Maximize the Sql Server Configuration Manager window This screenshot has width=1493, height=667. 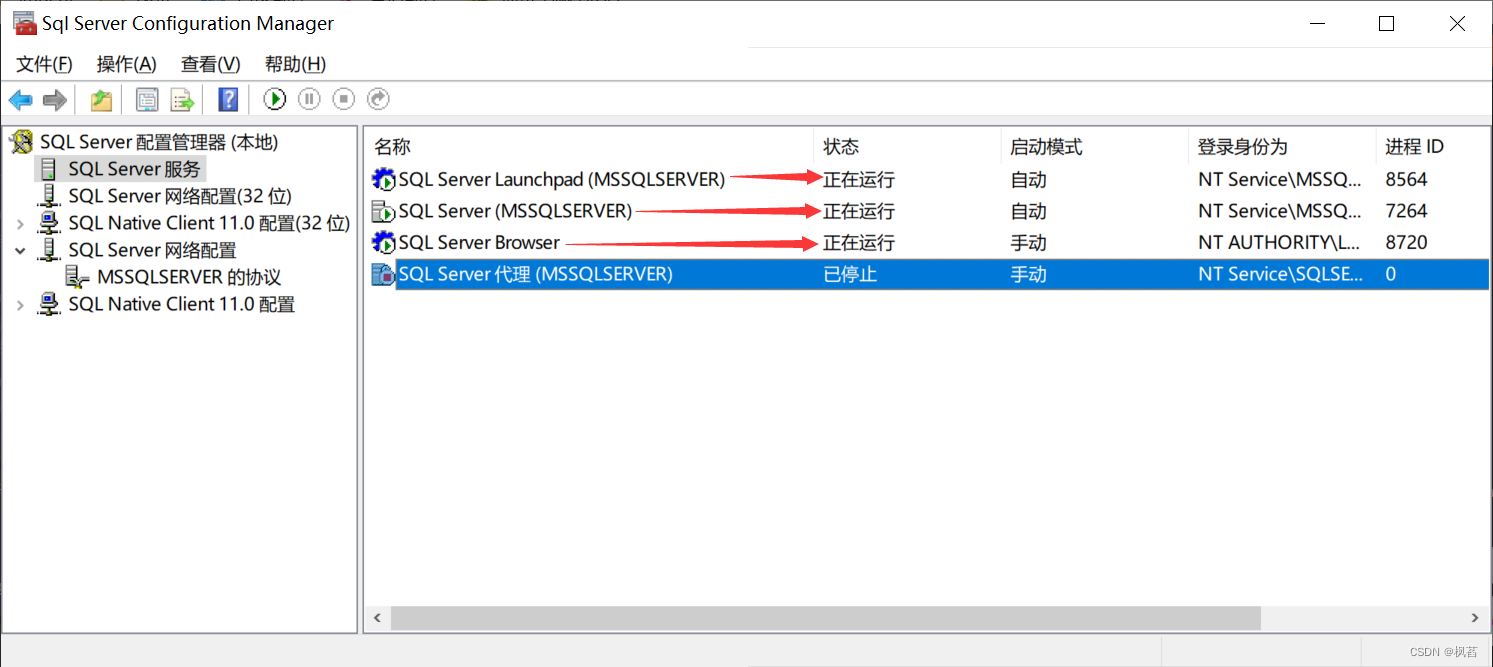pos(1386,24)
